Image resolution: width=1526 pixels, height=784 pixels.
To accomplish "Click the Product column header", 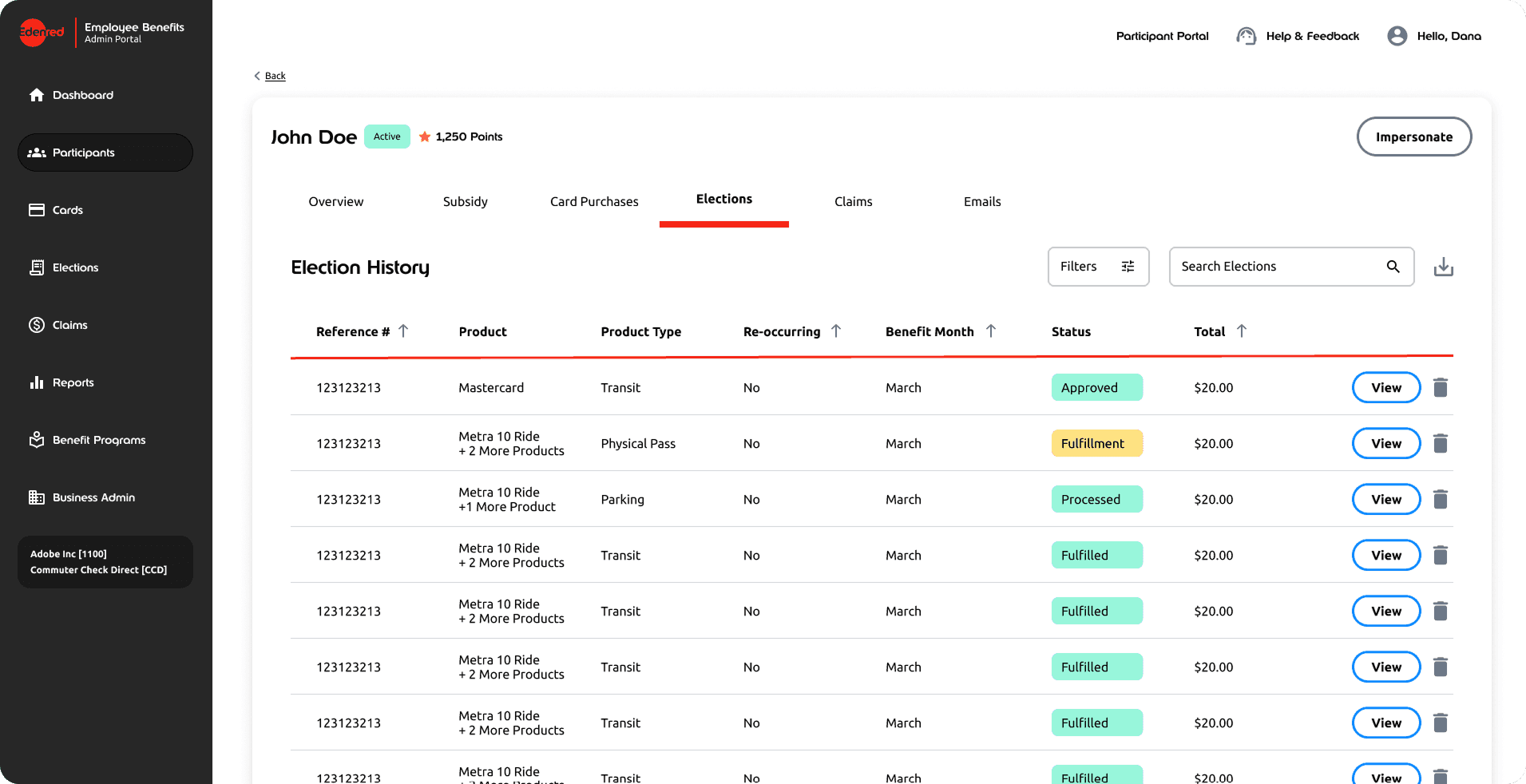I will (482, 331).
